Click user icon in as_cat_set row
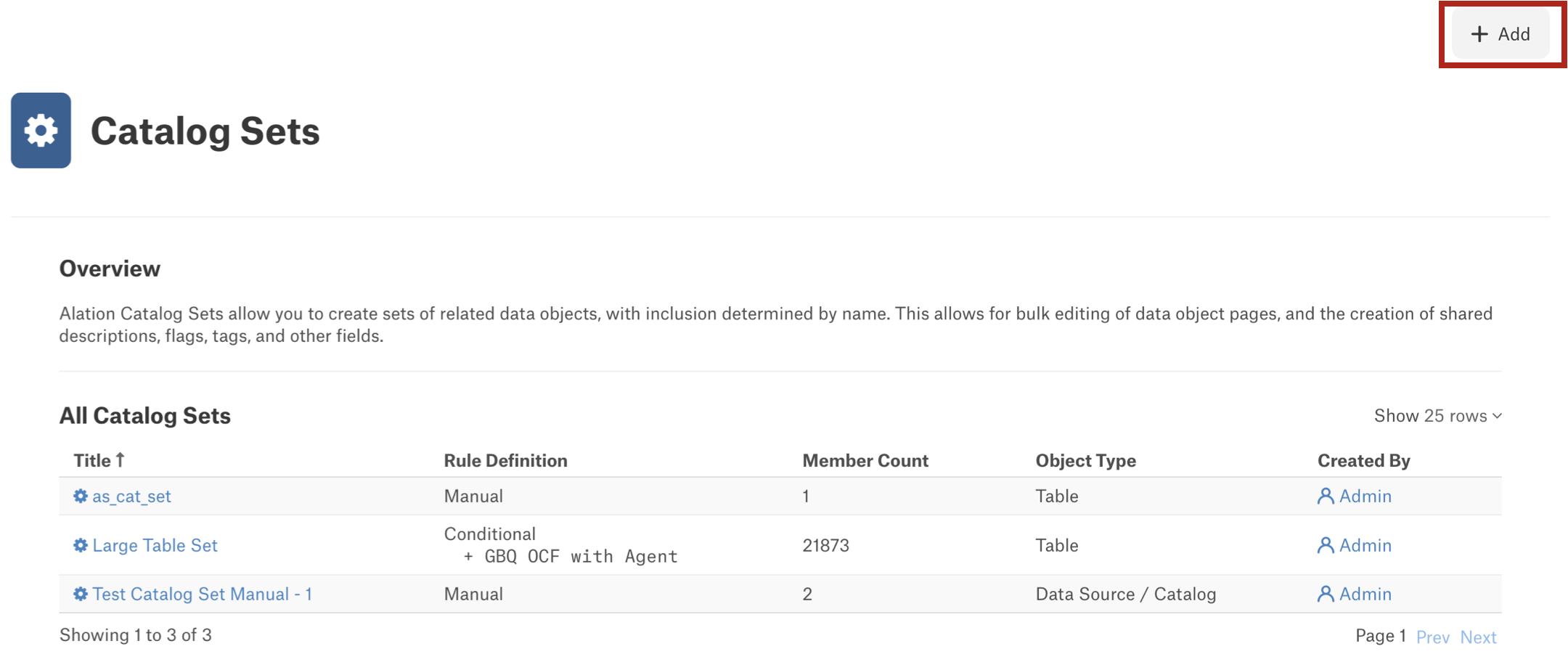Image resolution: width=1568 pixels, height=662 pixels. (x=1326, y=496)
